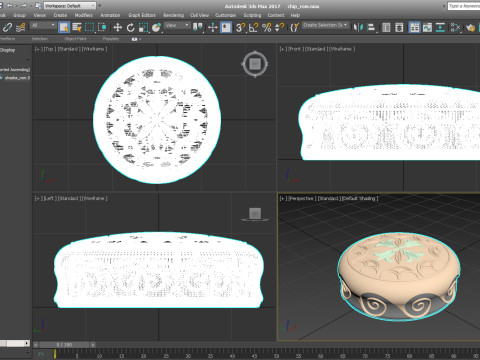
Task: Click the Redo arrow in title bar
Action: 23,6
